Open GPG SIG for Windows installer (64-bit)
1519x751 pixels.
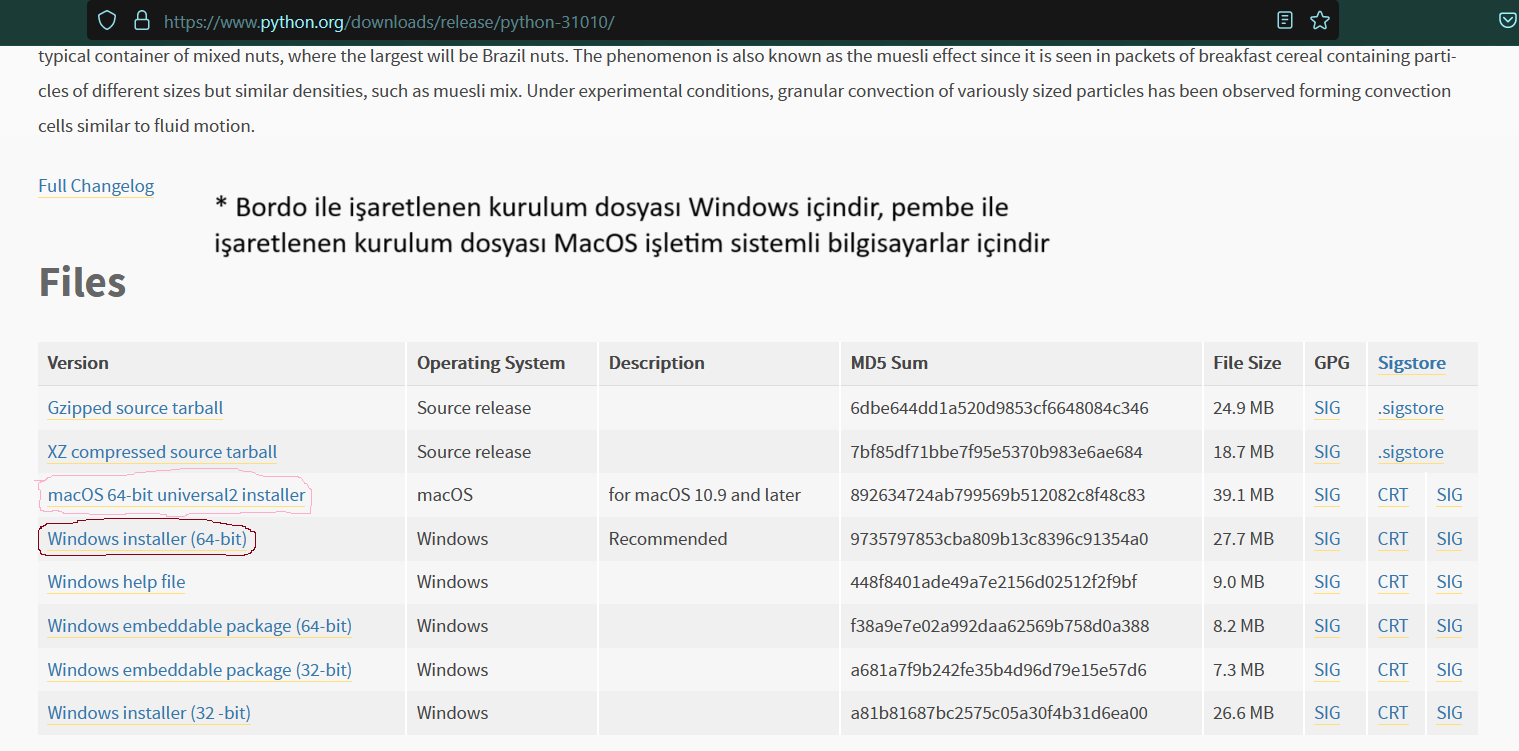click(x=1327, y=539)
